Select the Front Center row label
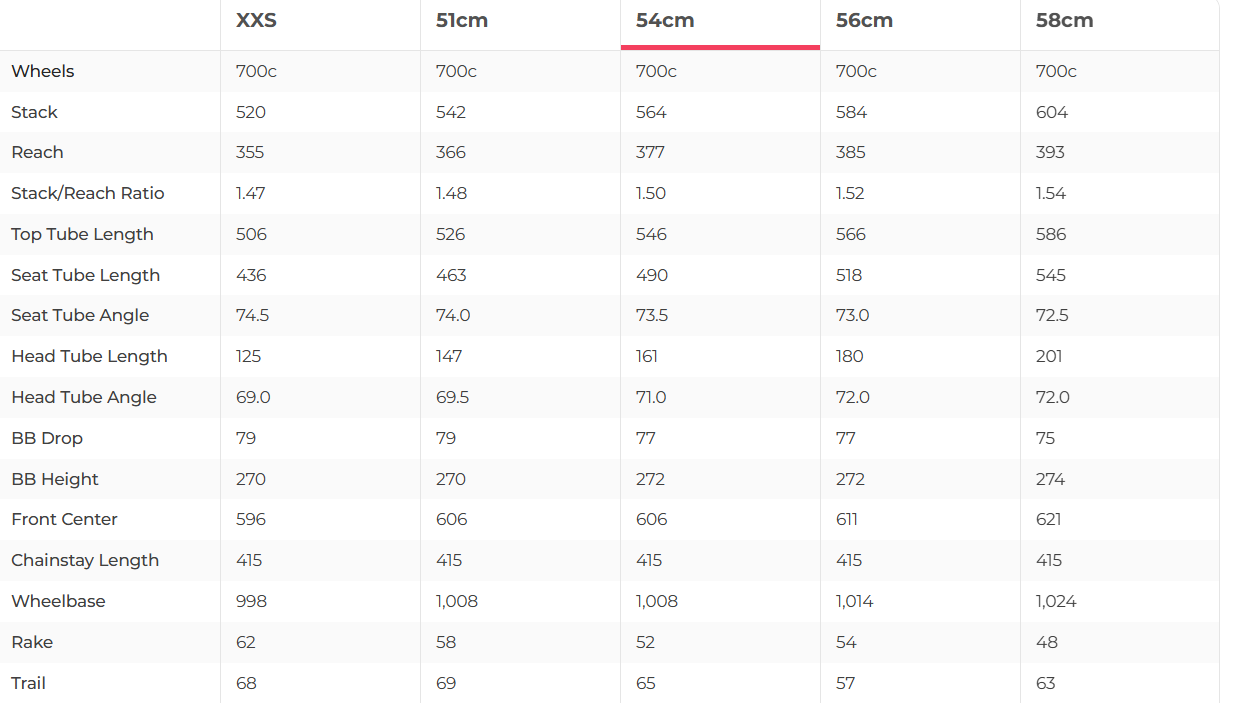Viewport: 1250px width, 703px height. (64, 519)
